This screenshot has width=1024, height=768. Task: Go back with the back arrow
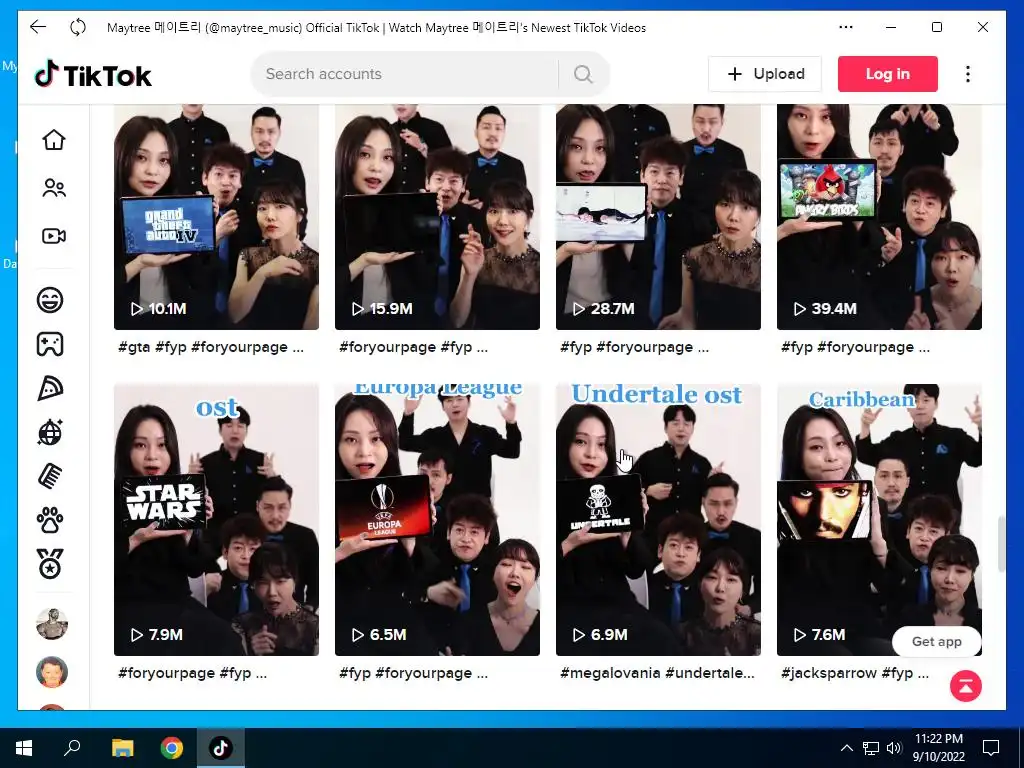point(38,27)
